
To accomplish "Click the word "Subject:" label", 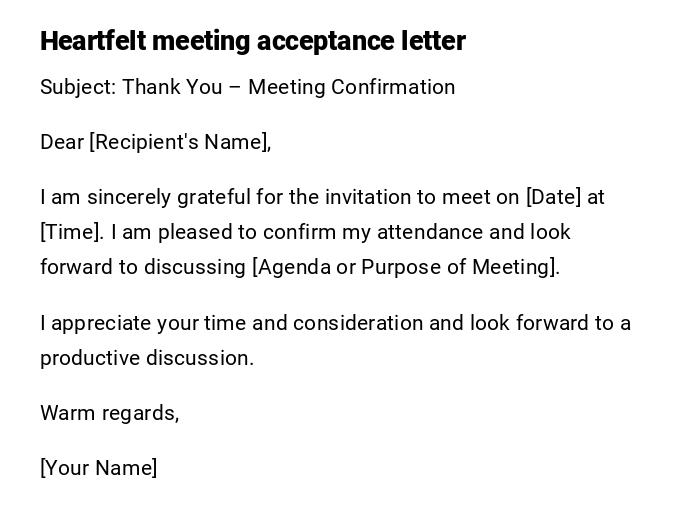I will [x=78, y=87].
